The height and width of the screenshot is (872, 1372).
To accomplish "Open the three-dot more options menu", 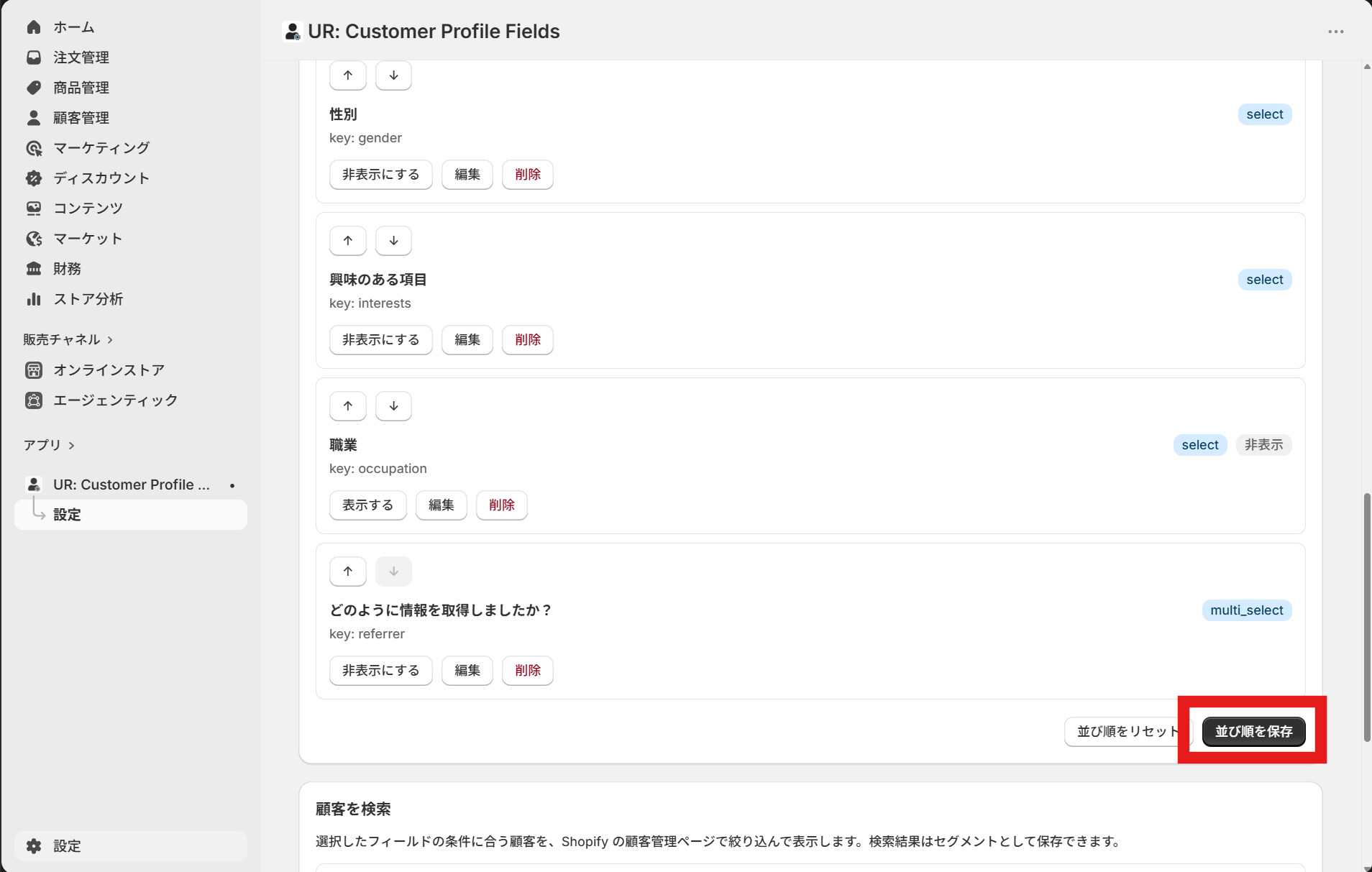I will pyautogui.click(x=1336, y=32).
